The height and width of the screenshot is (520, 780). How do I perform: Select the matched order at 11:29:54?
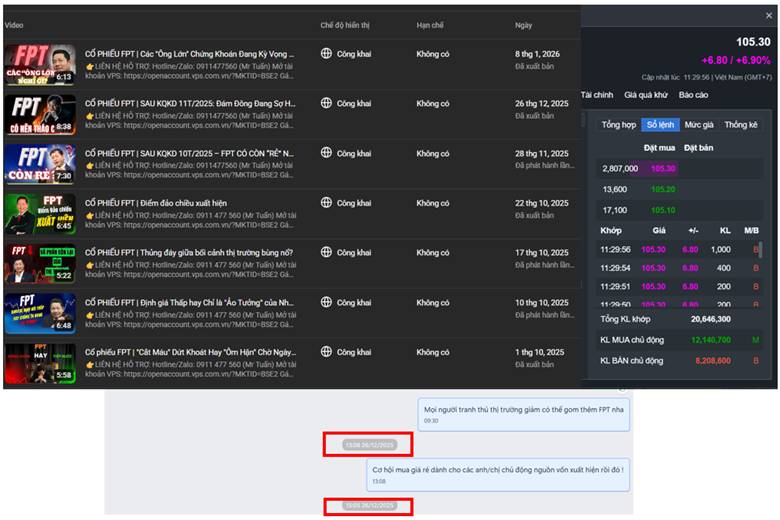pos(679,268)
